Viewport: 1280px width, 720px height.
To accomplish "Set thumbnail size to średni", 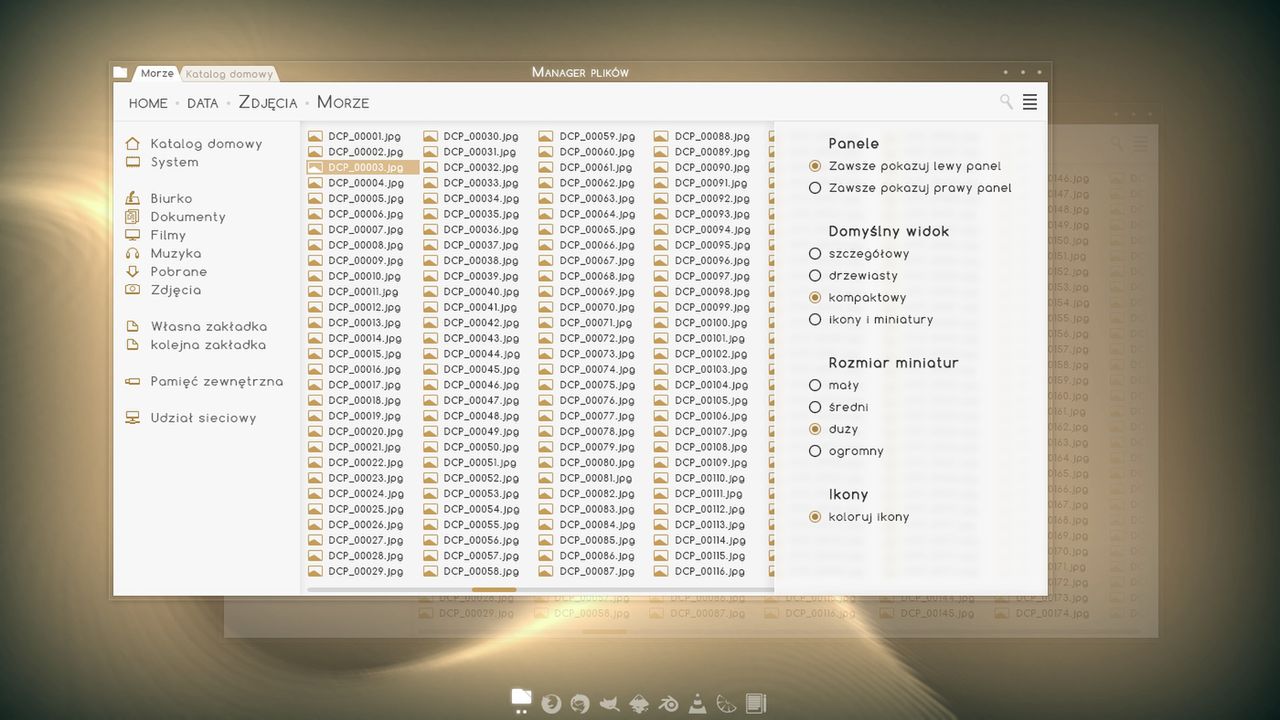I will tap(838, 408).
